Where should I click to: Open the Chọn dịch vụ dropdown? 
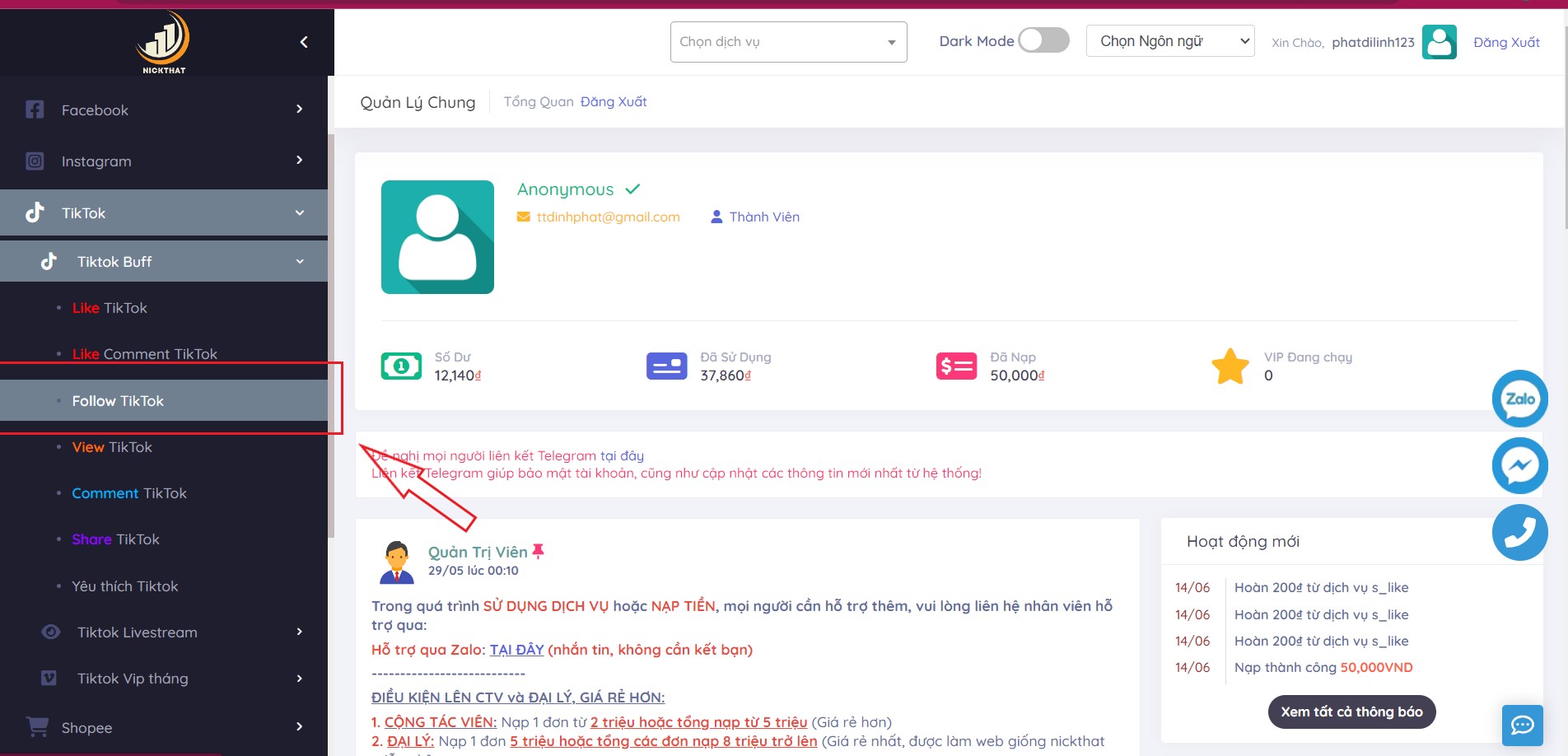[788, 42]
